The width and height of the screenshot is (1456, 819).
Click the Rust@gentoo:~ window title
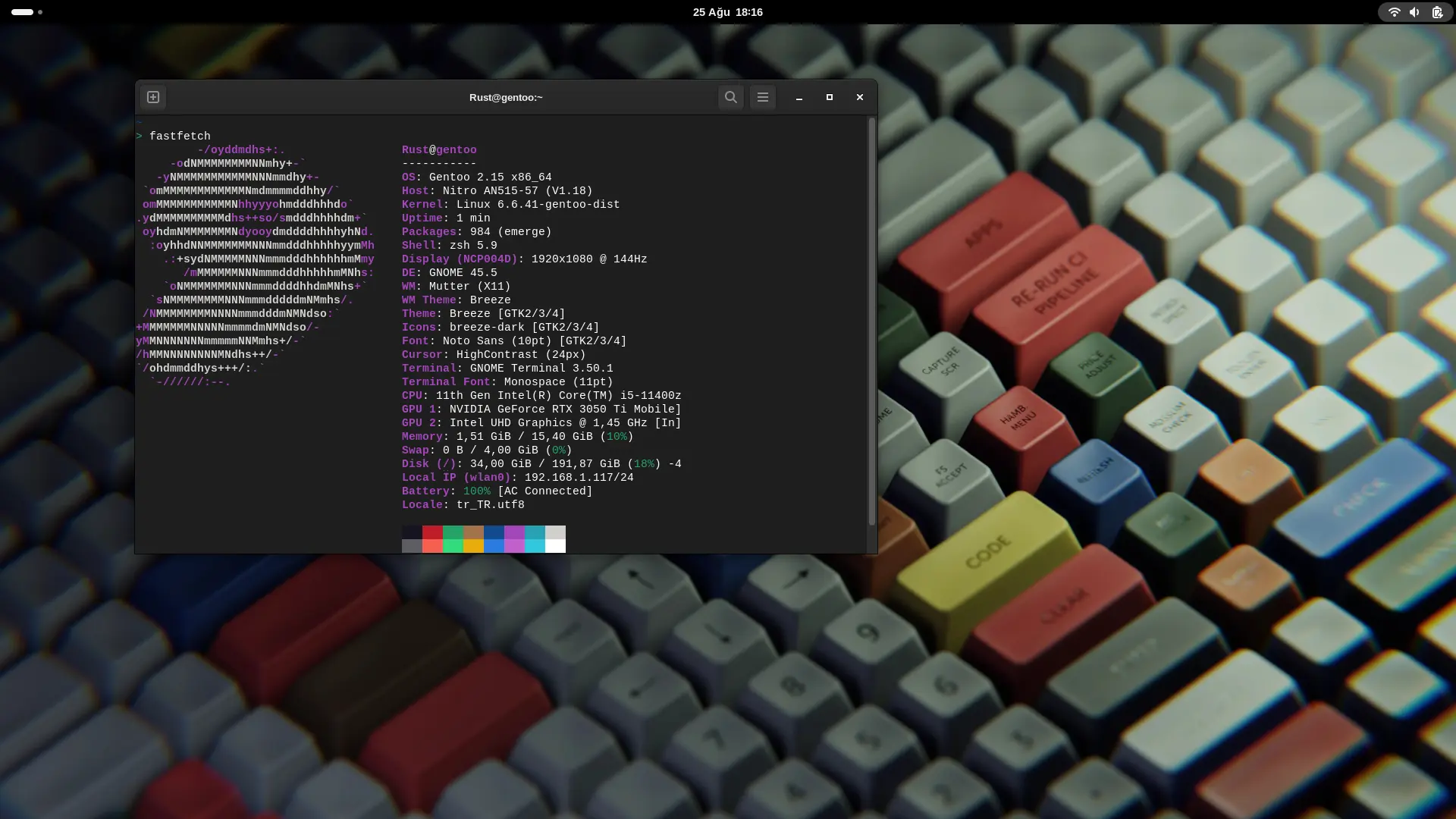(x=506, y=97)
